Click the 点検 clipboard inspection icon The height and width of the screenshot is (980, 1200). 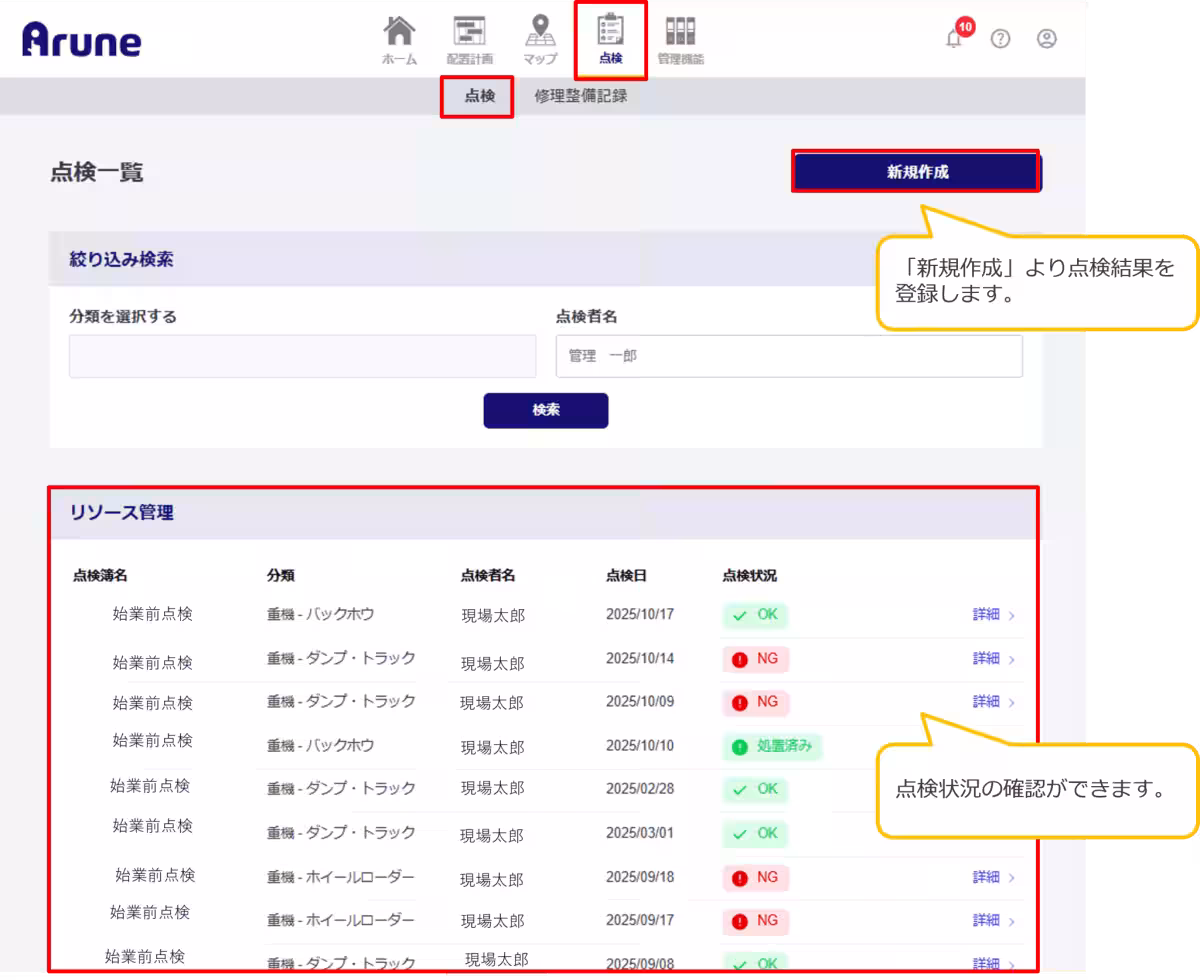coord(610,38)
